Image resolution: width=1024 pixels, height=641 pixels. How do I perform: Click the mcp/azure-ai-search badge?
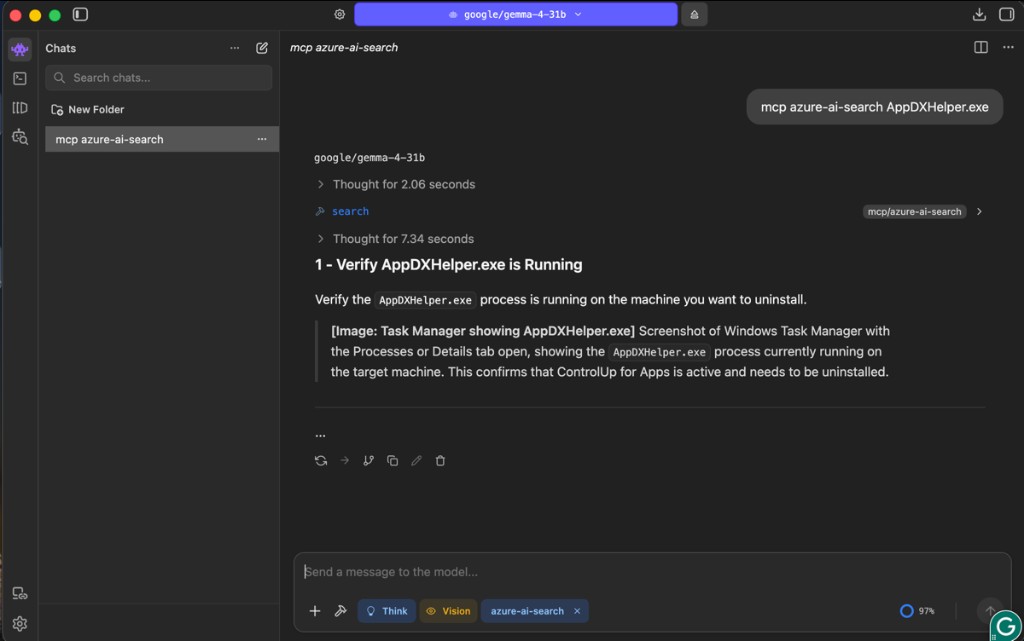pos(914,211)
